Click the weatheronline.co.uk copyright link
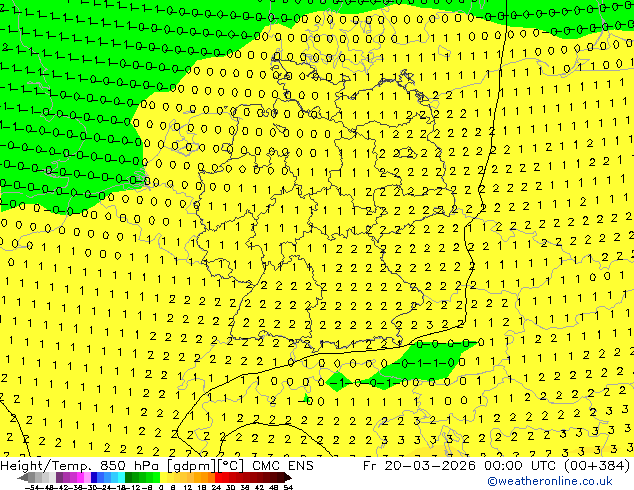This screenshot has height=490, width=634. click(x=549, y=481)
